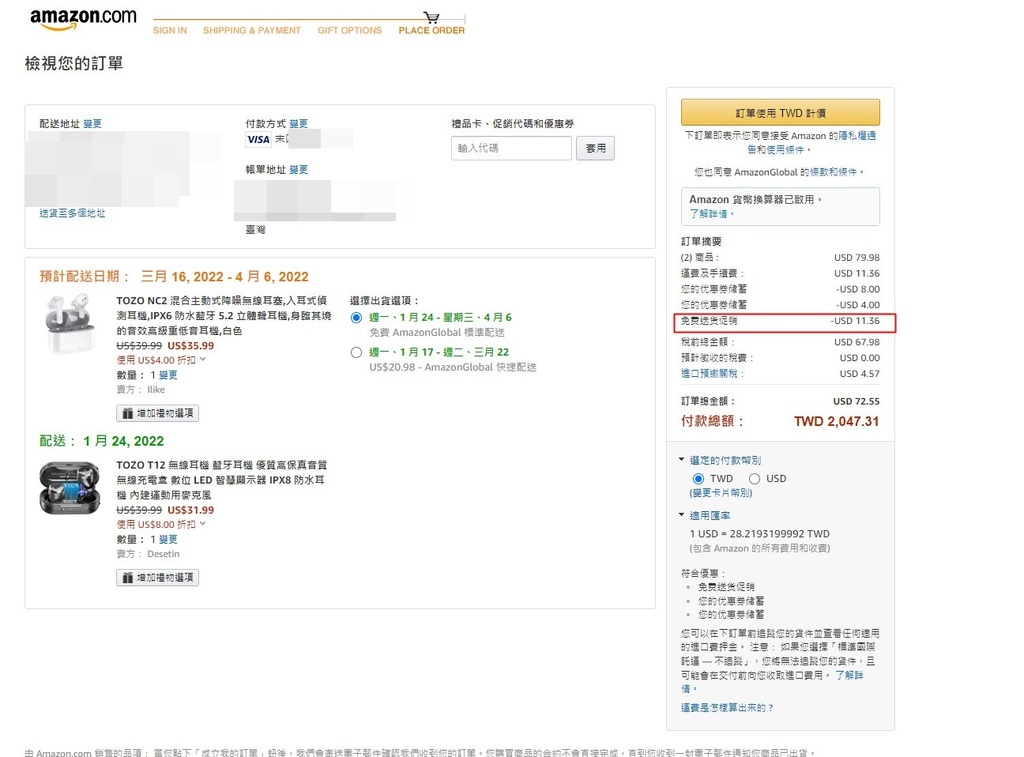Click the gift card code input field

click(511, 147)
